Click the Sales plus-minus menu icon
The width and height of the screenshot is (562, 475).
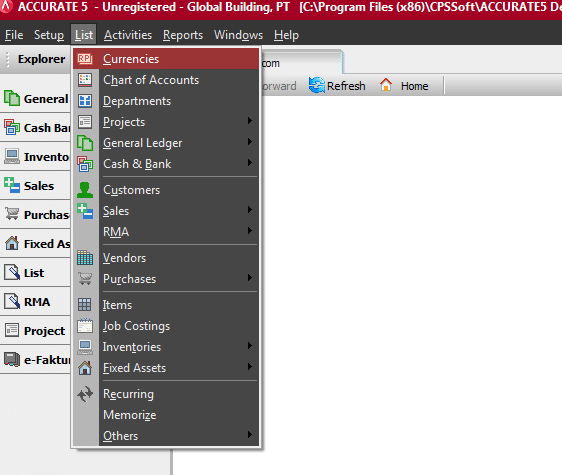coord(85,211)
